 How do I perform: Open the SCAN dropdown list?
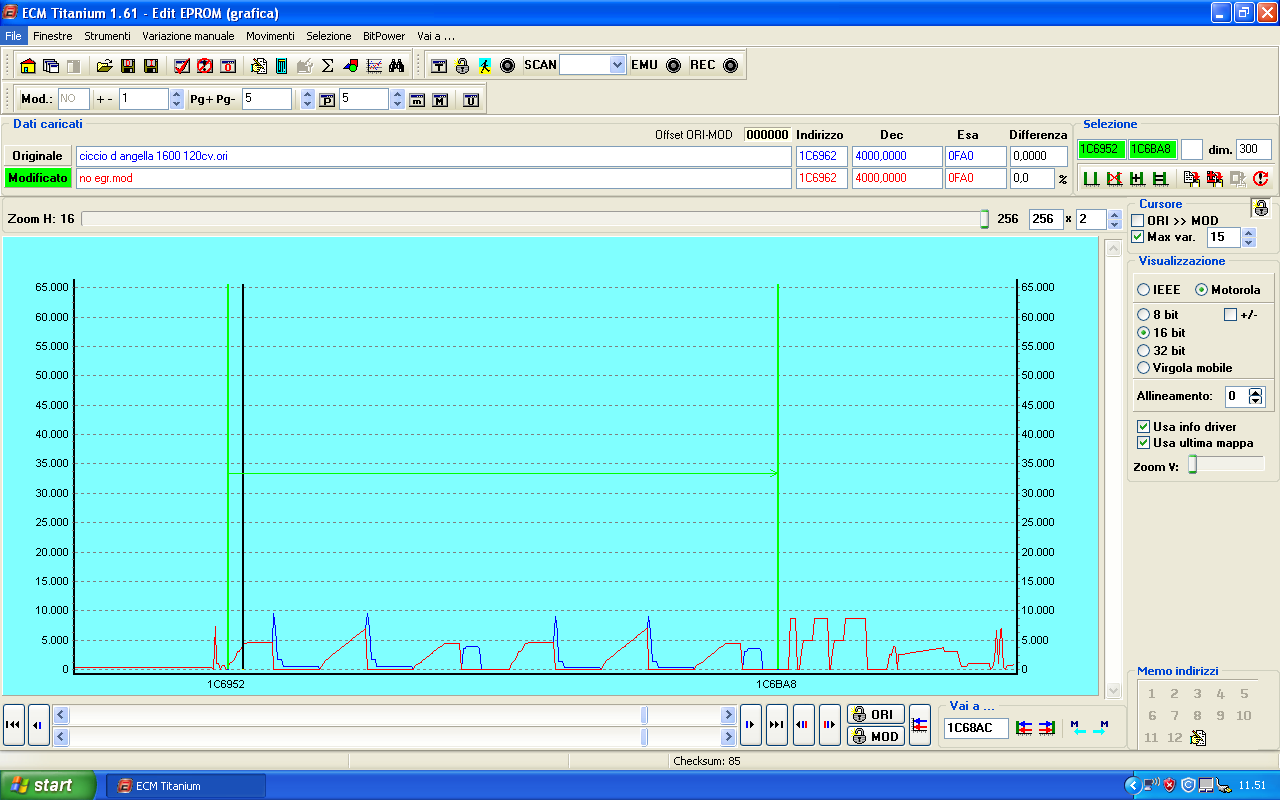(x=616, y=65)
